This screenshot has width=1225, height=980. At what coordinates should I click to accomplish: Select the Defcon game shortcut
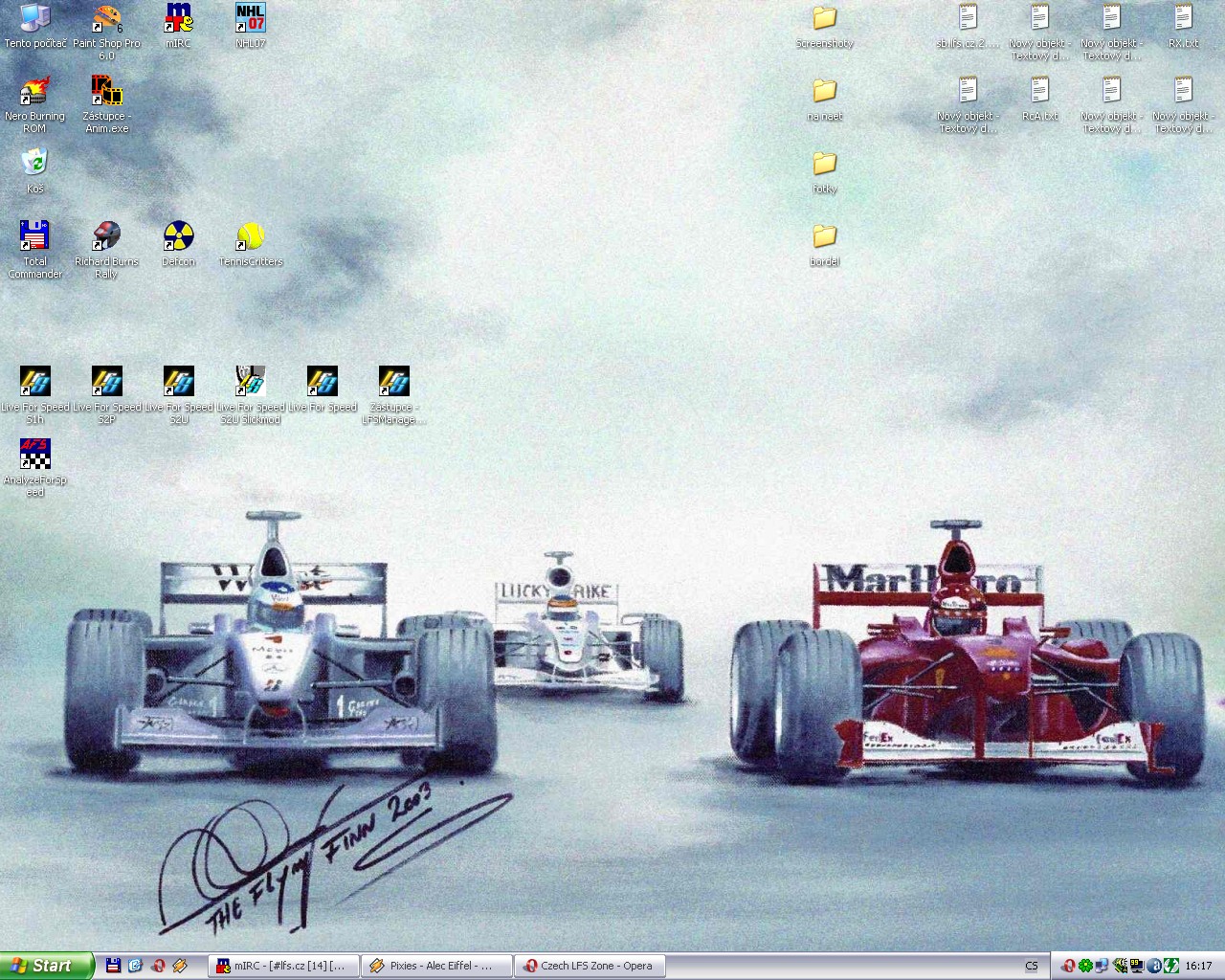(x=179, y=244)
